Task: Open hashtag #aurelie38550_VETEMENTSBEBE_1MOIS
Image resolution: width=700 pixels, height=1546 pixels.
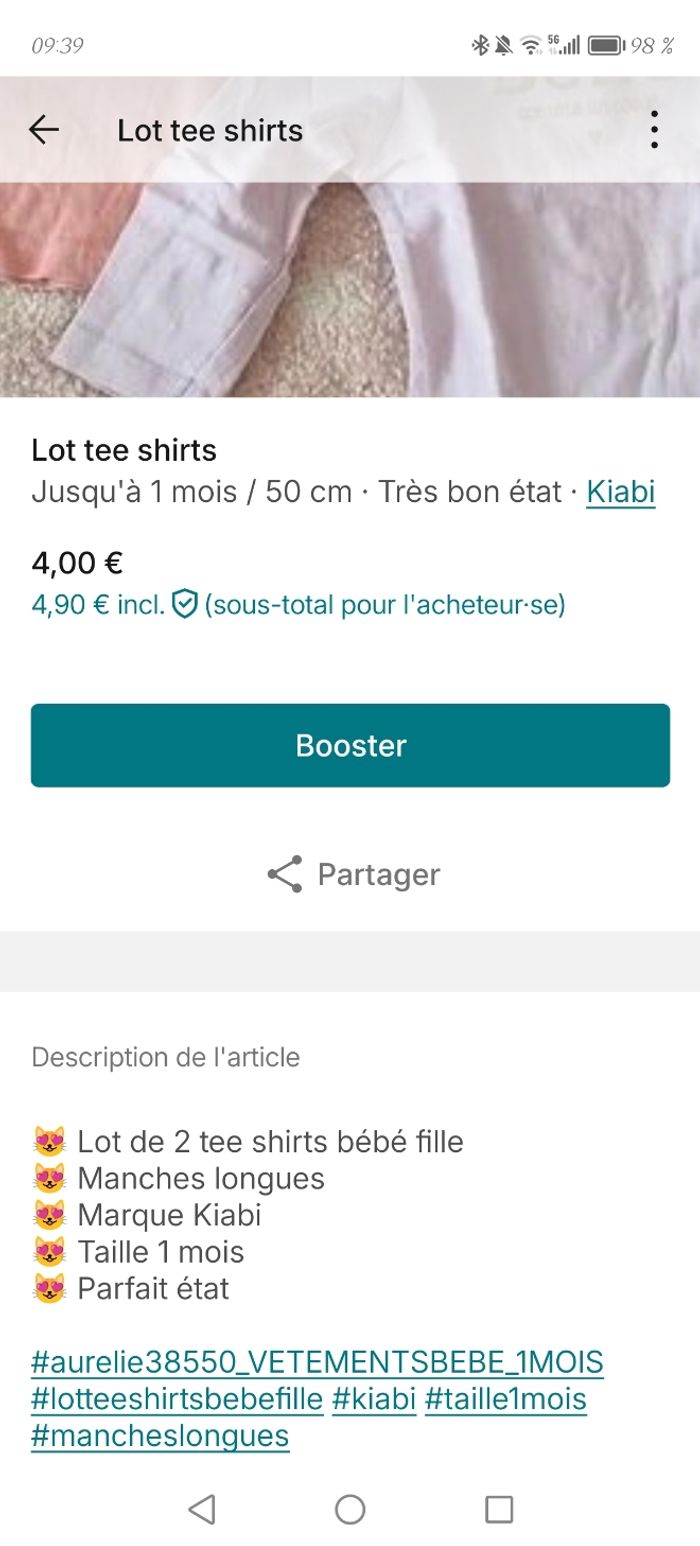Action: click(316, 1361)
